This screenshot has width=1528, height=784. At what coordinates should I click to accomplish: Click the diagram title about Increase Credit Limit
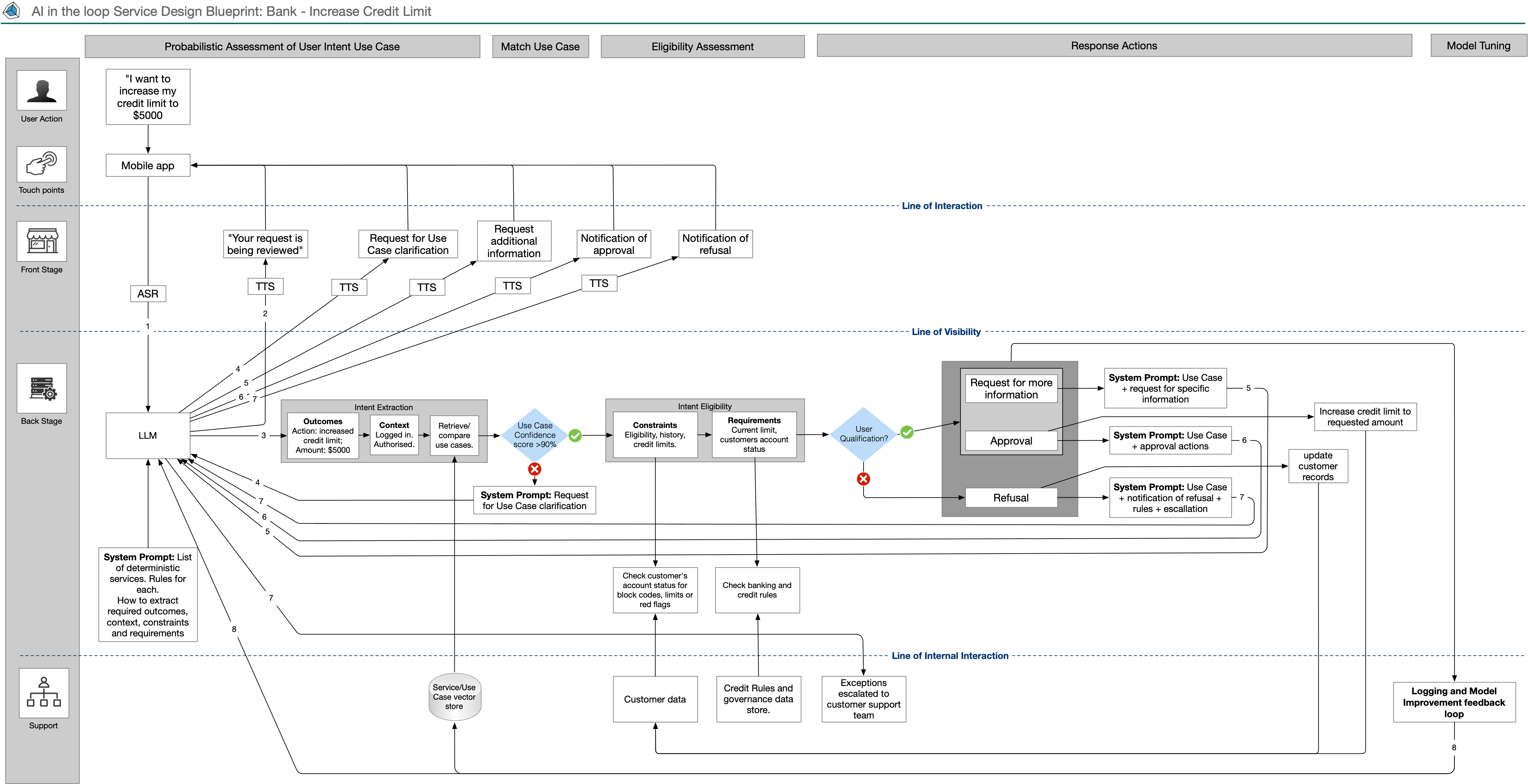(x=231, y=11)
